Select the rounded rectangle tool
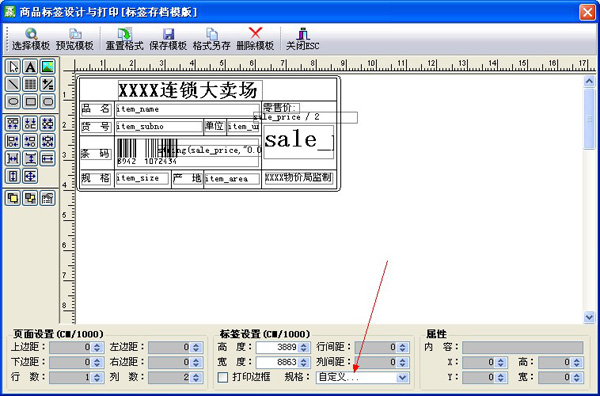 coord(47,101)
